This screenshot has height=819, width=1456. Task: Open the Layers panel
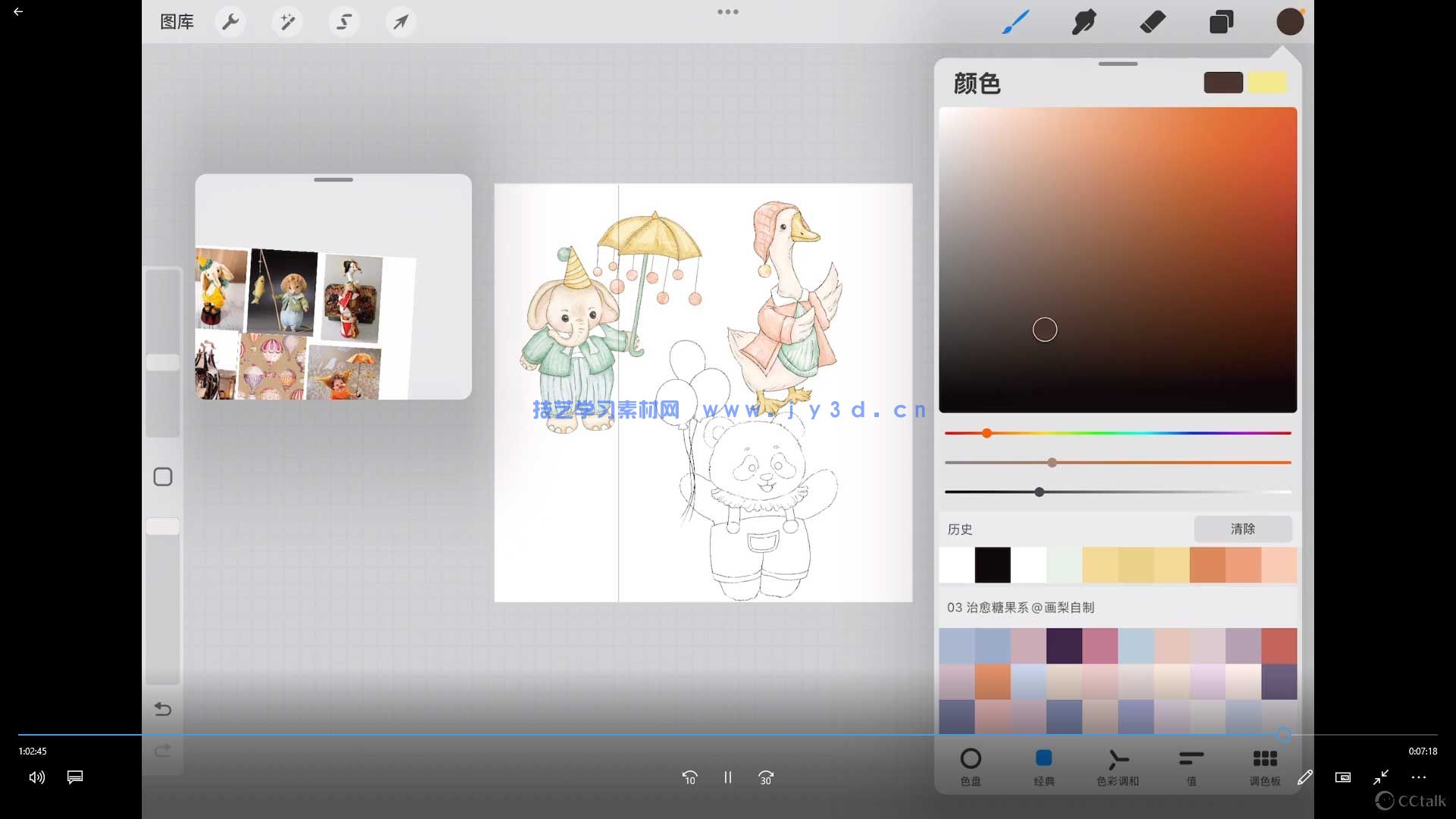(1221, 22)
